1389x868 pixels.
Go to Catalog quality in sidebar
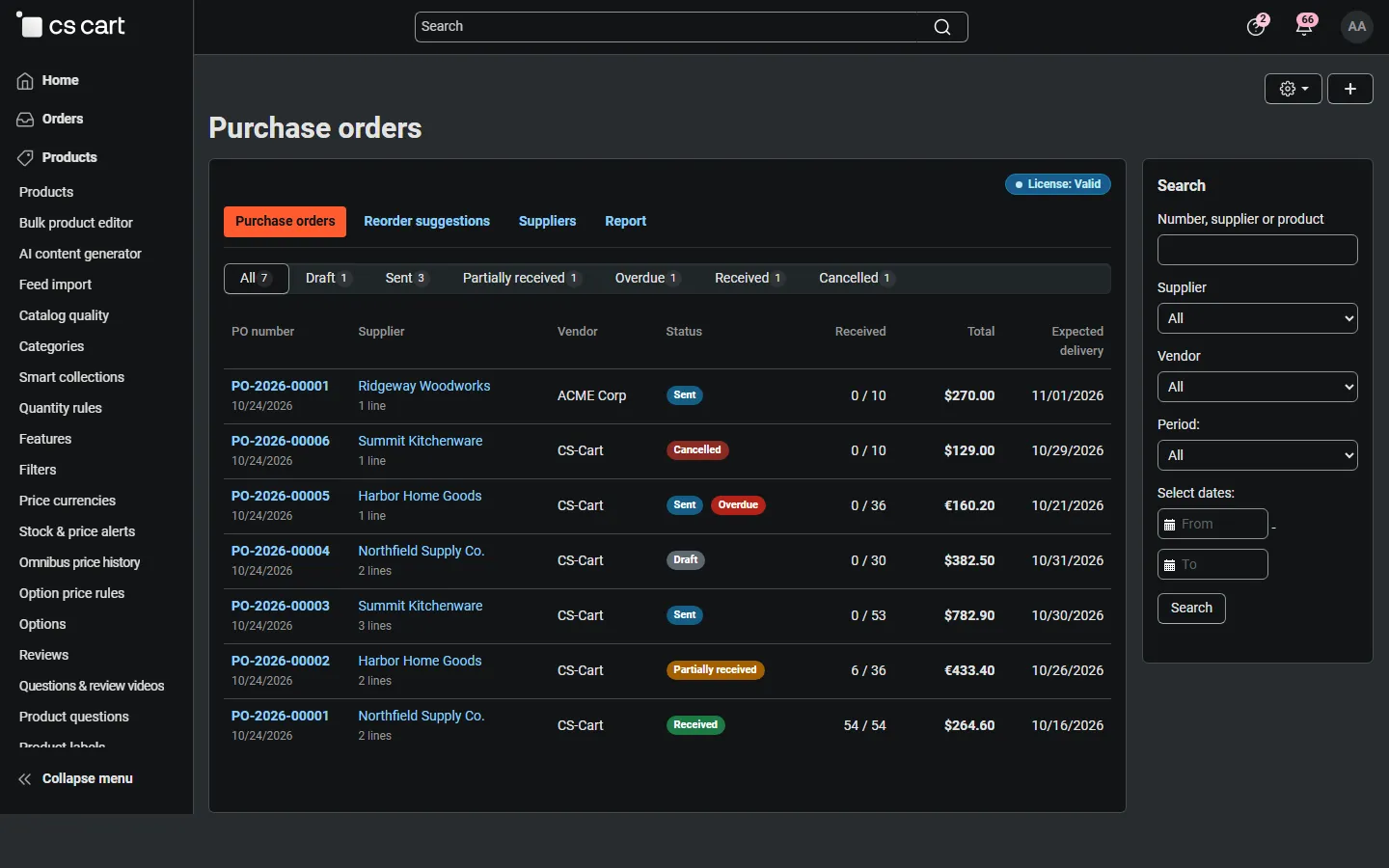coord(64,316)
